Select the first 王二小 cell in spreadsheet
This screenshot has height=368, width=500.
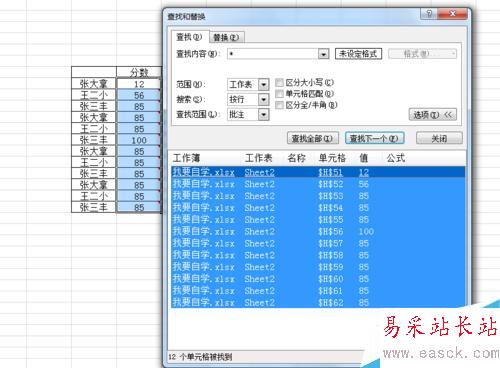[x=94, y=95]
